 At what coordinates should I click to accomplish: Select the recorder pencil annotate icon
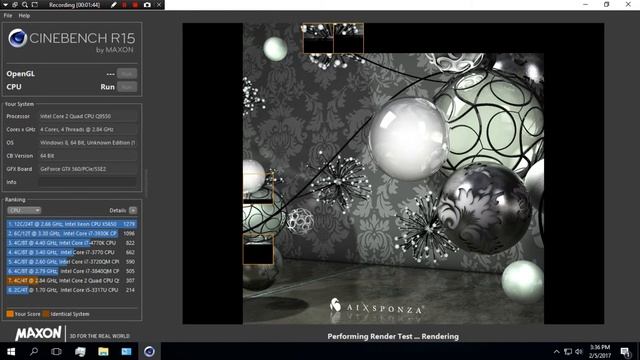[114, 5]
